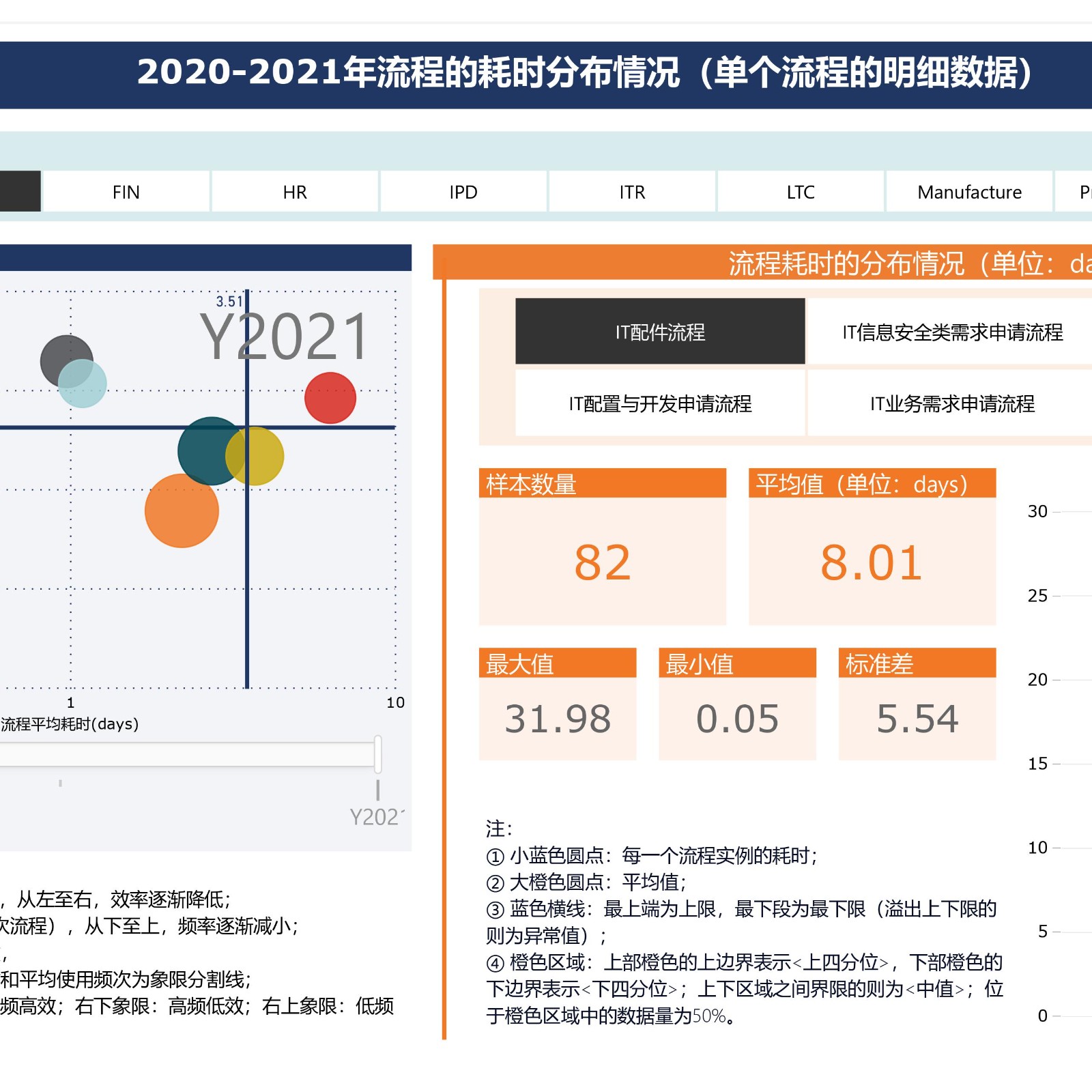Viewport: 1092px width, 1092px height.
Task: Select the HR category tab
Action: click(x=295, y=192)
